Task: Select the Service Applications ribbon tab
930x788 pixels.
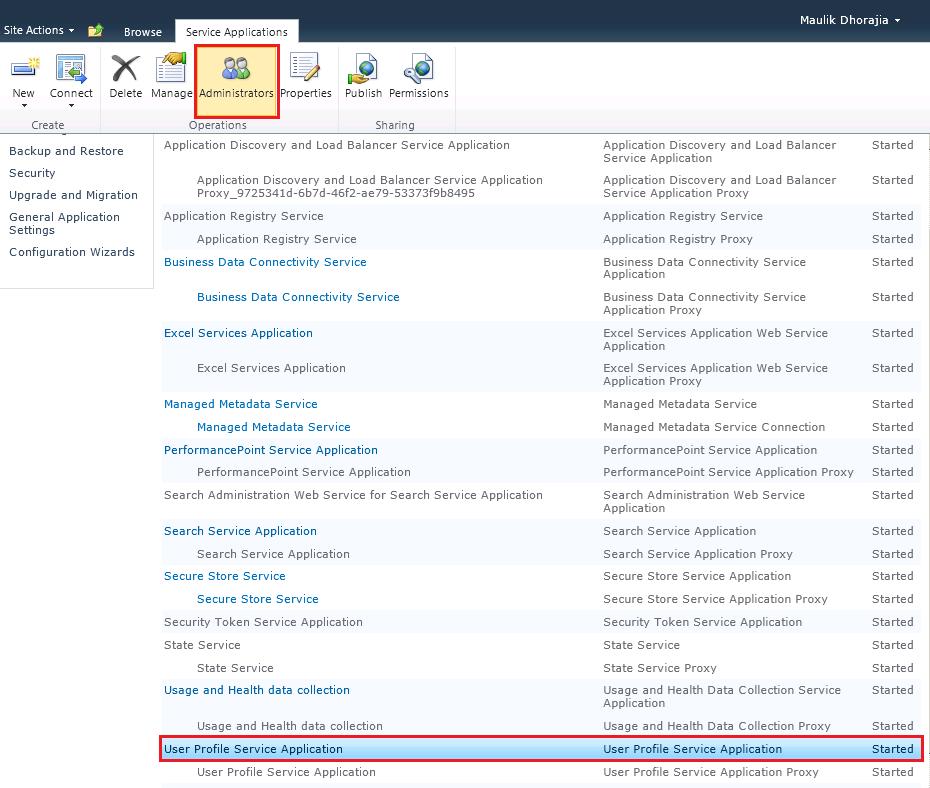Action: pyautogui.click(x=236, y=31)
